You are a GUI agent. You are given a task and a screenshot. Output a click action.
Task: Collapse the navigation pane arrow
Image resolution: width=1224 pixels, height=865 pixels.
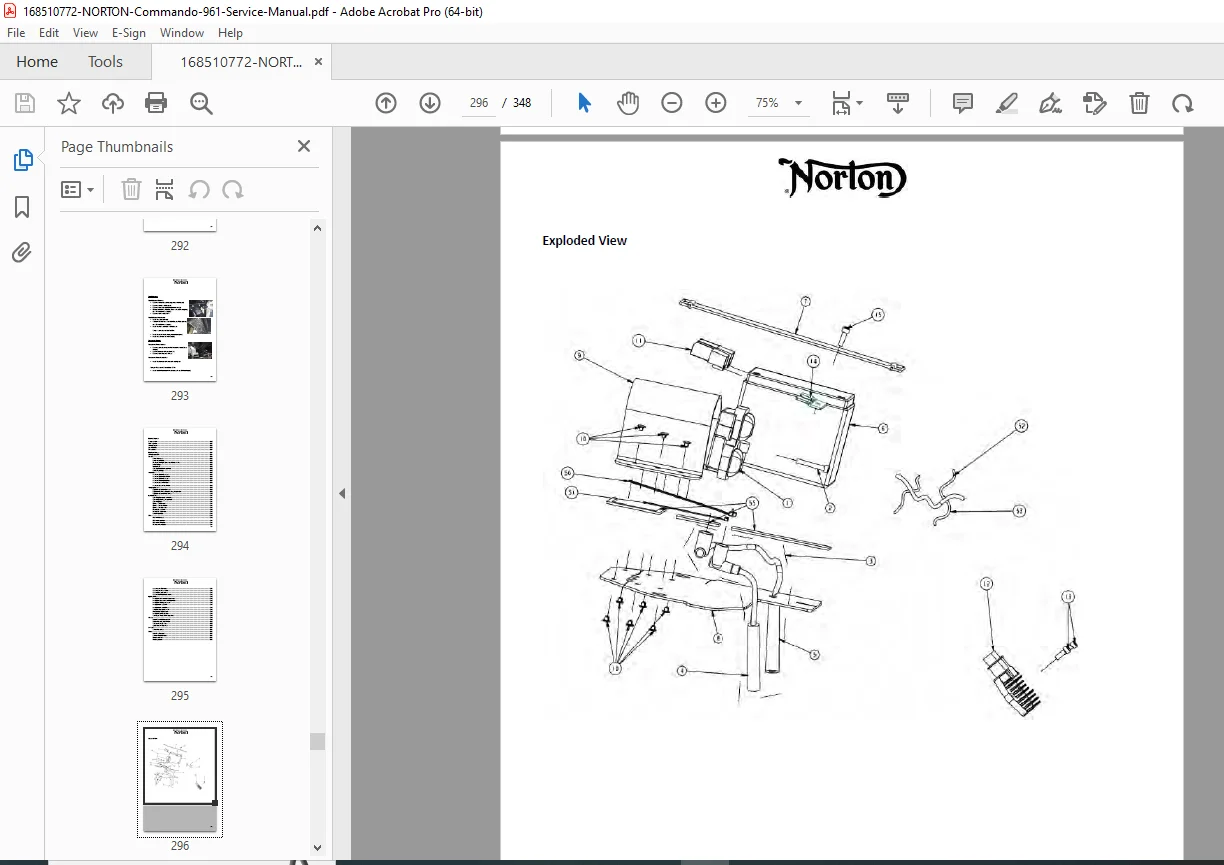342,493
